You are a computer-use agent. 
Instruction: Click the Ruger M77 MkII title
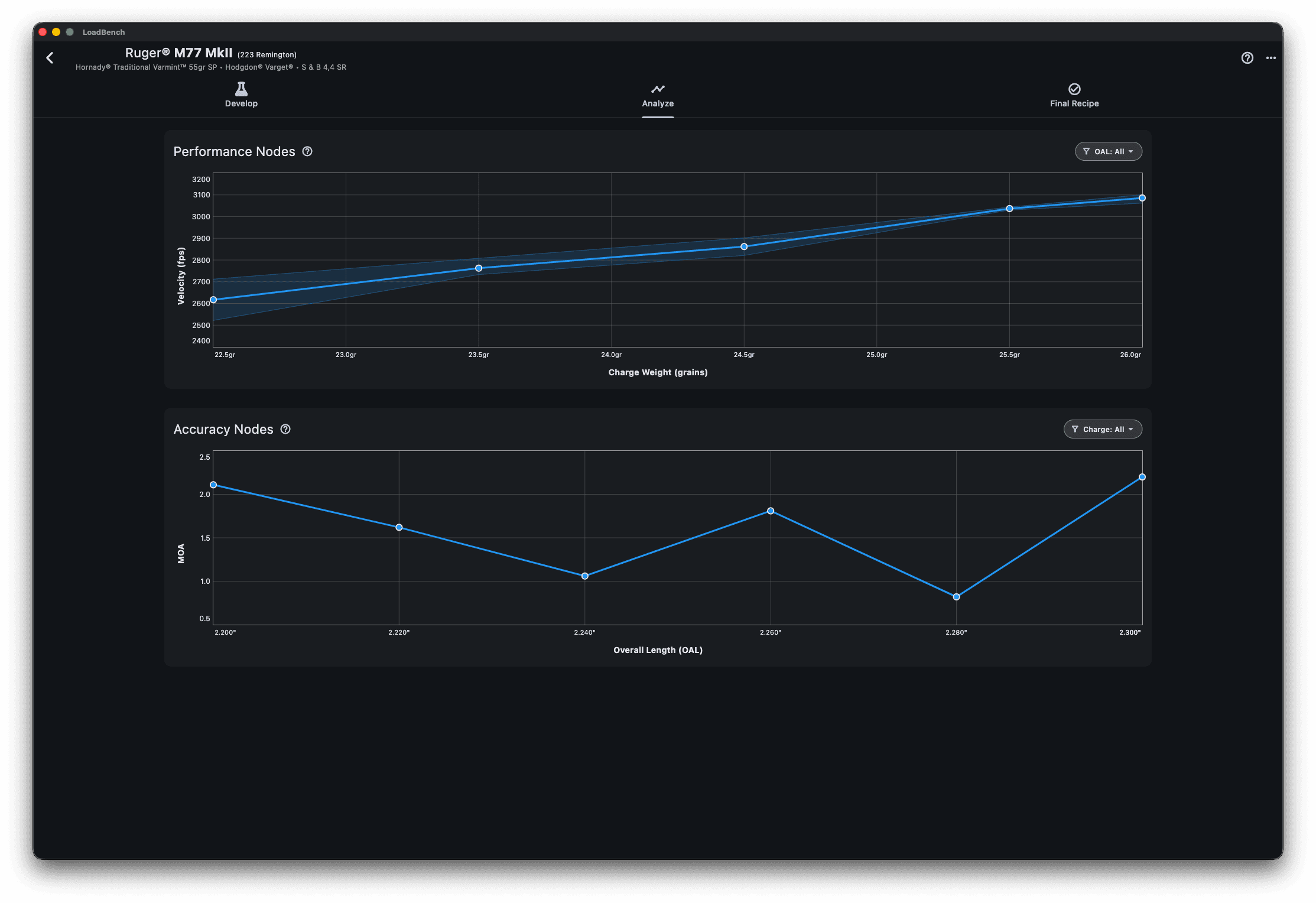(178, 53)
